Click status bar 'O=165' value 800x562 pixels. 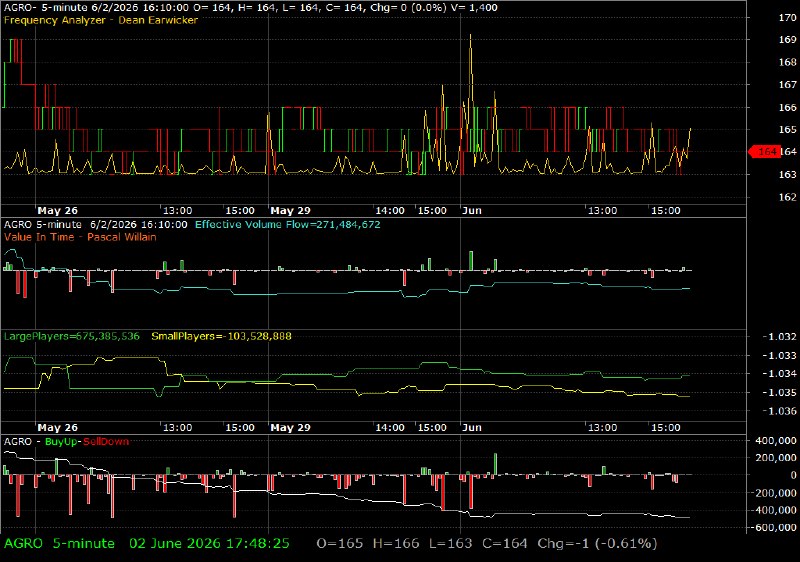pos(340,544)
